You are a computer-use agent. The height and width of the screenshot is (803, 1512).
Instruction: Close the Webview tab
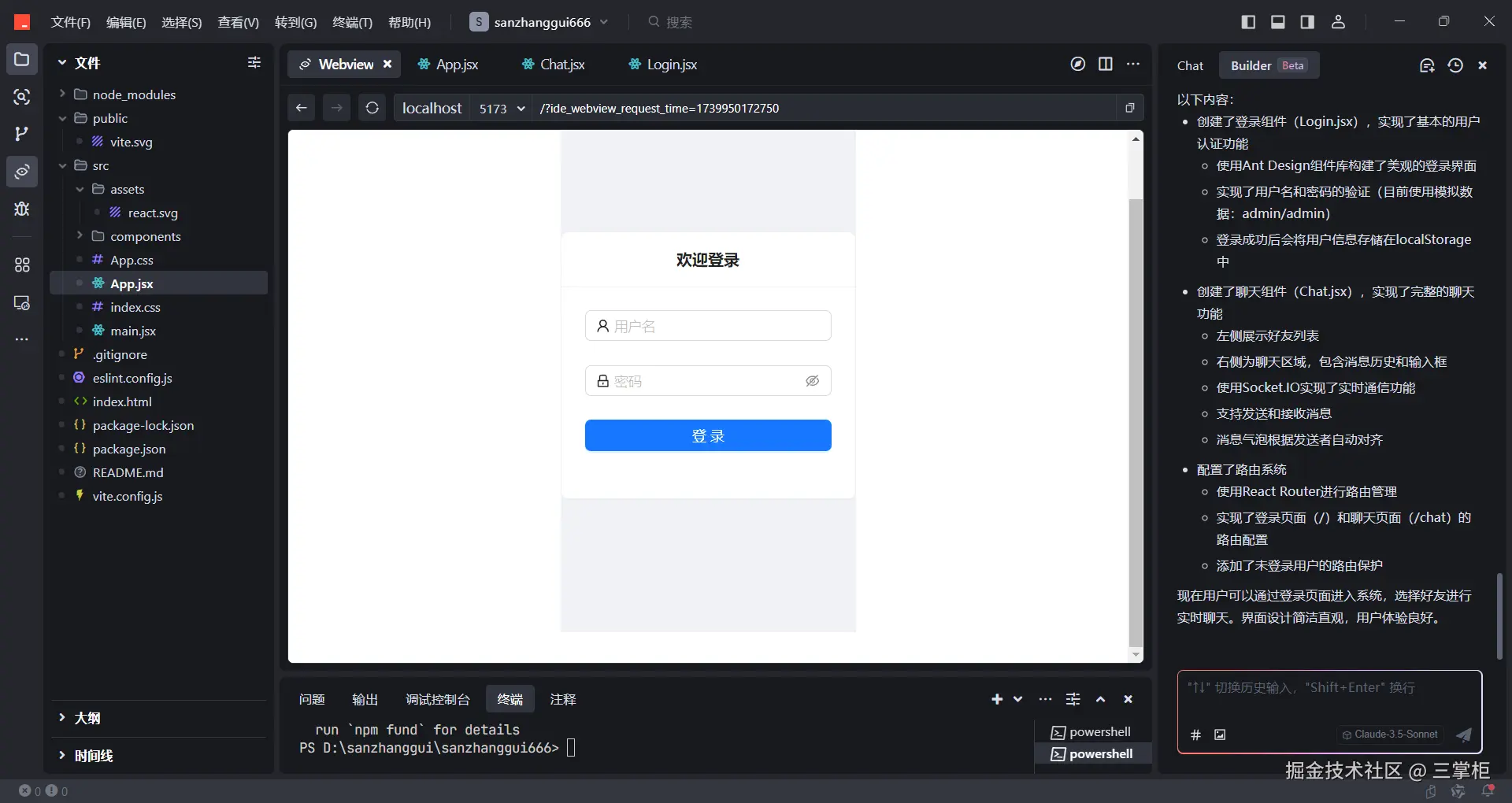tap(387, 64)
